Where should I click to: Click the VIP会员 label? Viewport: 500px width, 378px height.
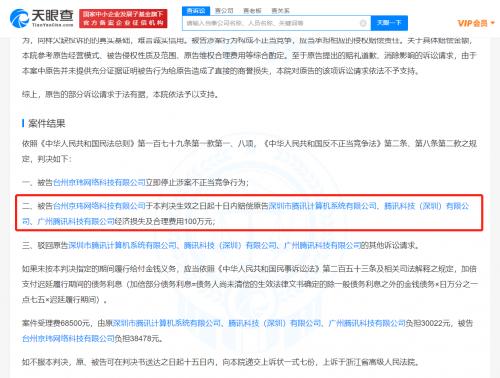[472, 23]
